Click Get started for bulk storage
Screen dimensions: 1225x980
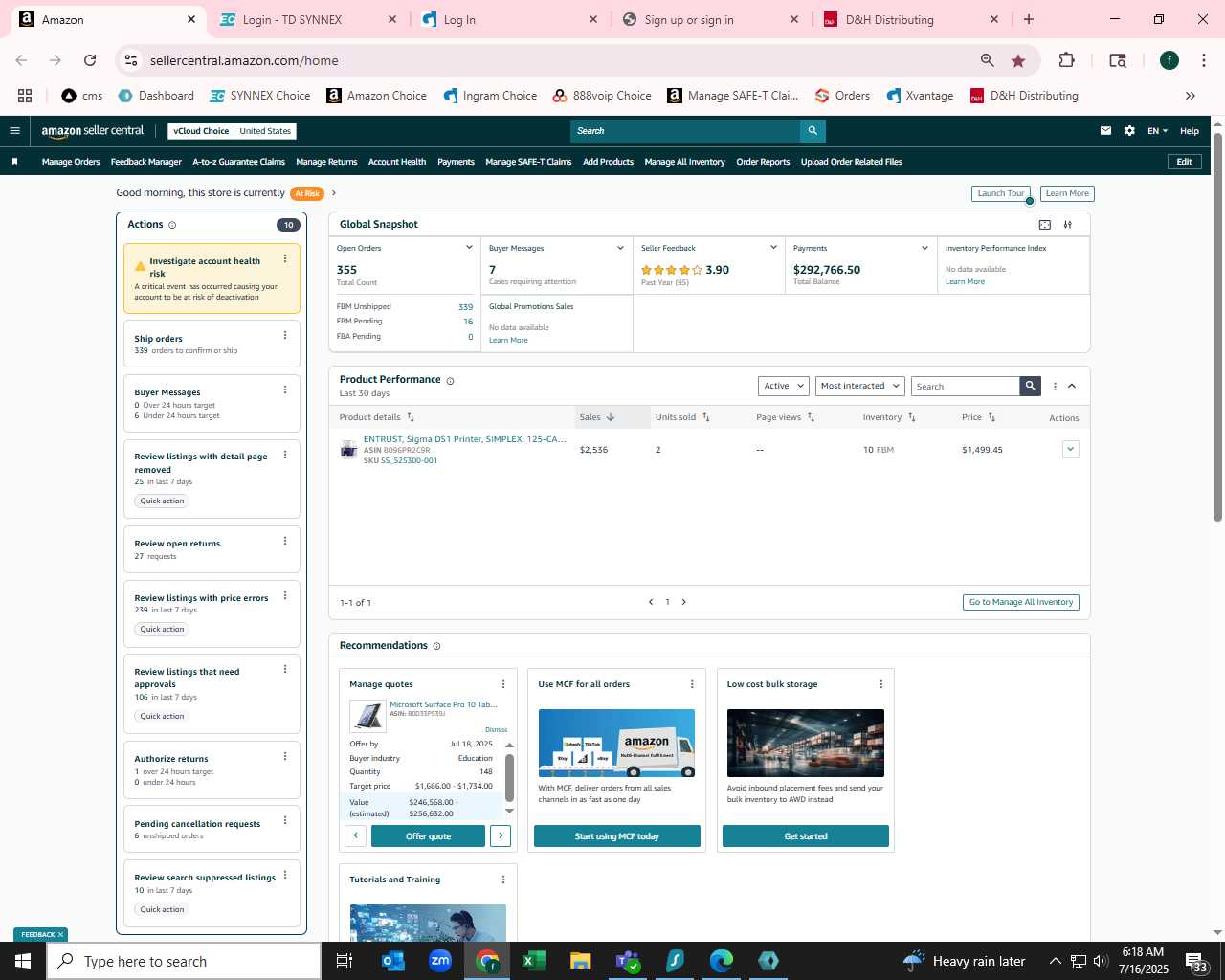pos(806,836)
